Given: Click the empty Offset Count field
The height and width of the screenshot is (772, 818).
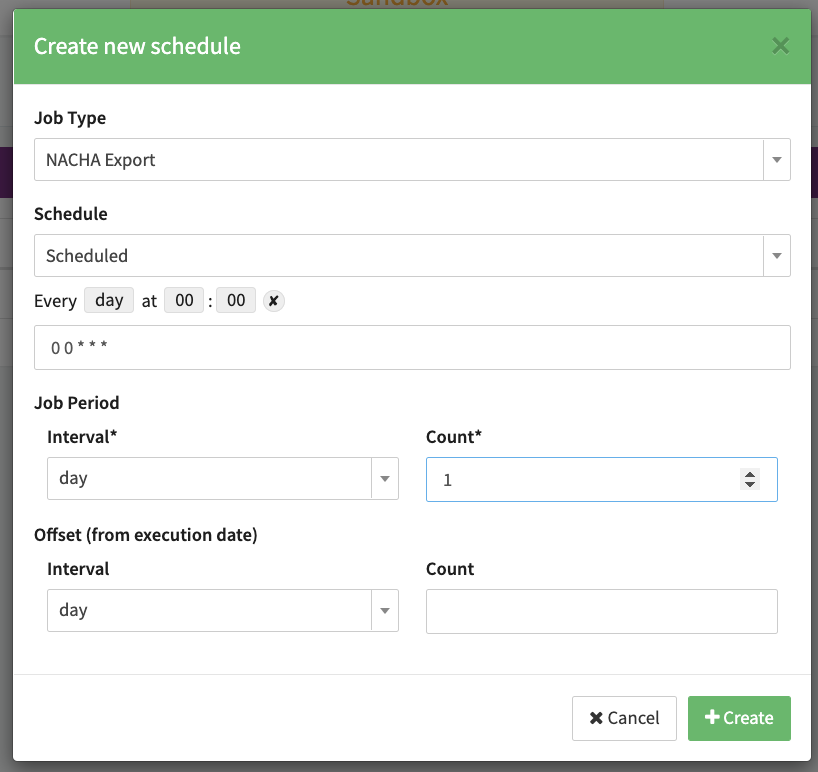Looking at the screenshot, I should coord(601,611).
